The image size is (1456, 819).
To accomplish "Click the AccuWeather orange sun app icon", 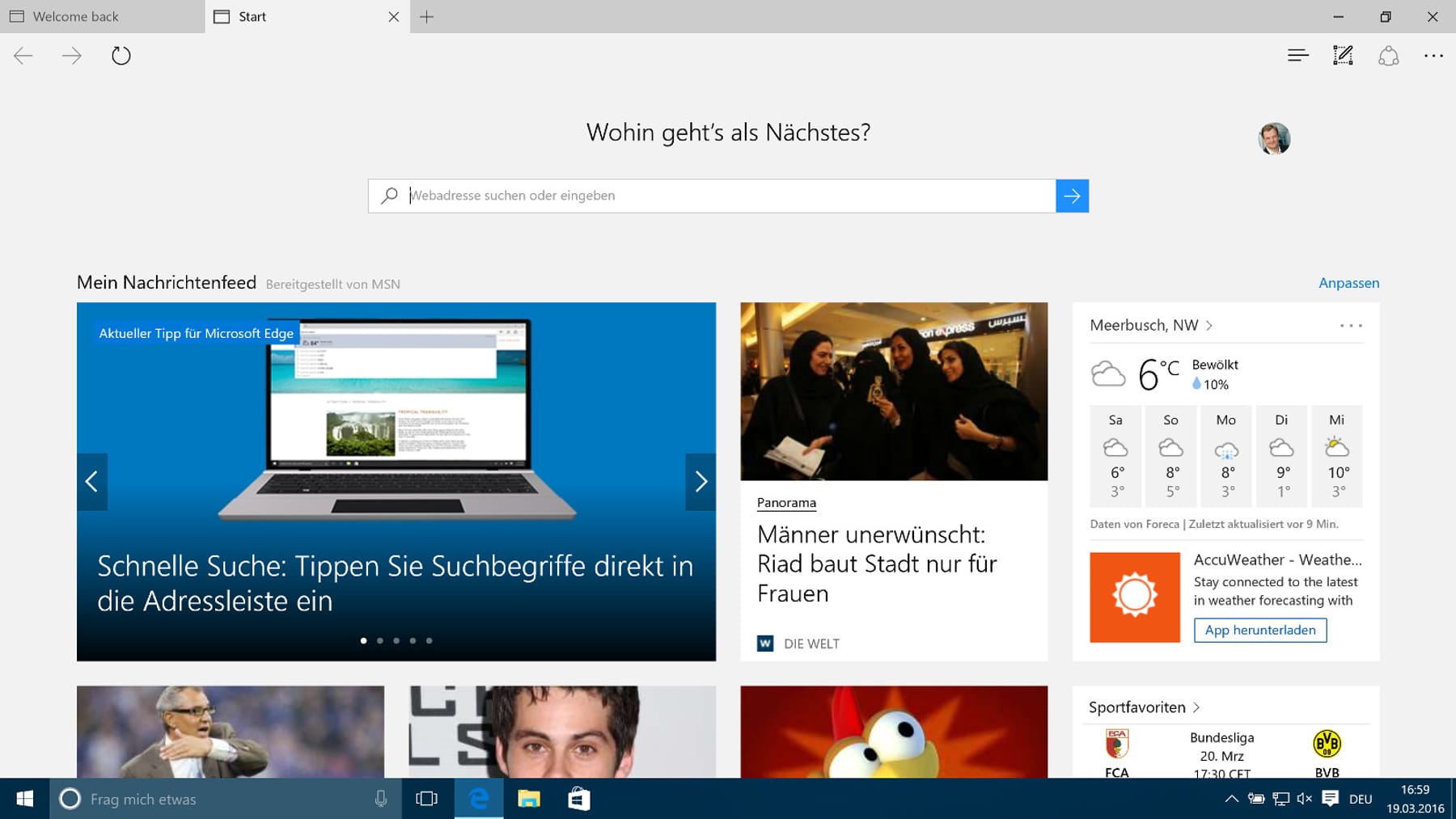I will 1135,597.
